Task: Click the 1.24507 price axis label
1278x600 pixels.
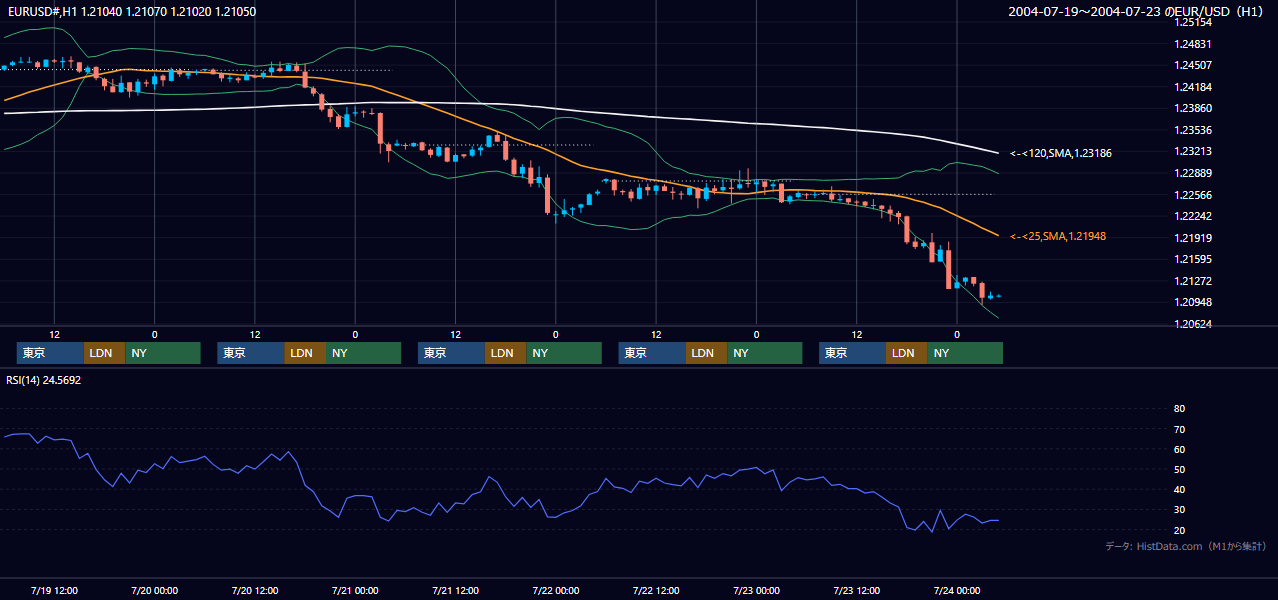Action: (x=1192, y=66)
